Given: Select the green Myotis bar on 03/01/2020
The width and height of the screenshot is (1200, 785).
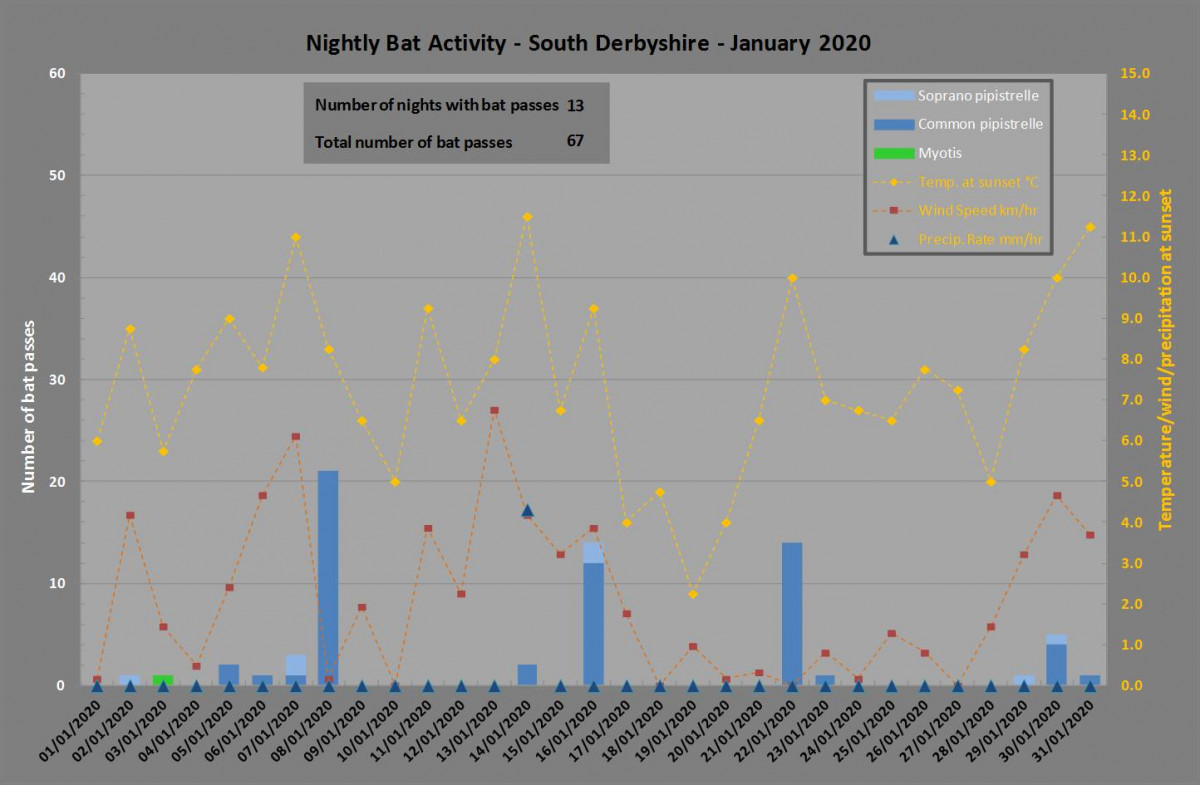Looking at the screenshot, I should tap(163, 681).
